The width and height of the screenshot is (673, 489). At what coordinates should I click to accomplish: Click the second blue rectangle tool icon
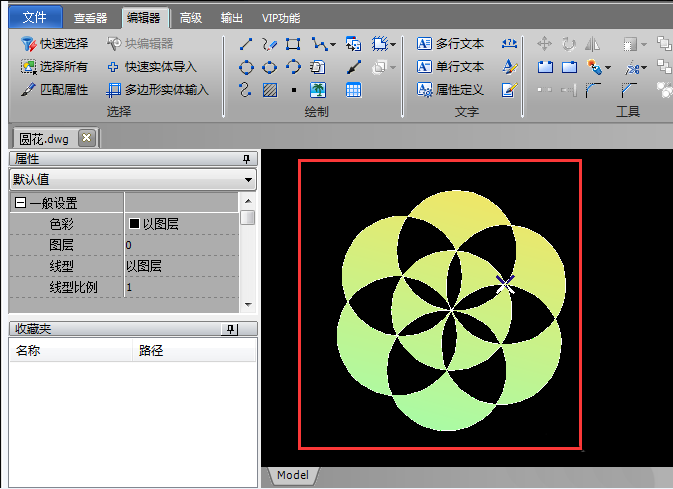(569, 67)
